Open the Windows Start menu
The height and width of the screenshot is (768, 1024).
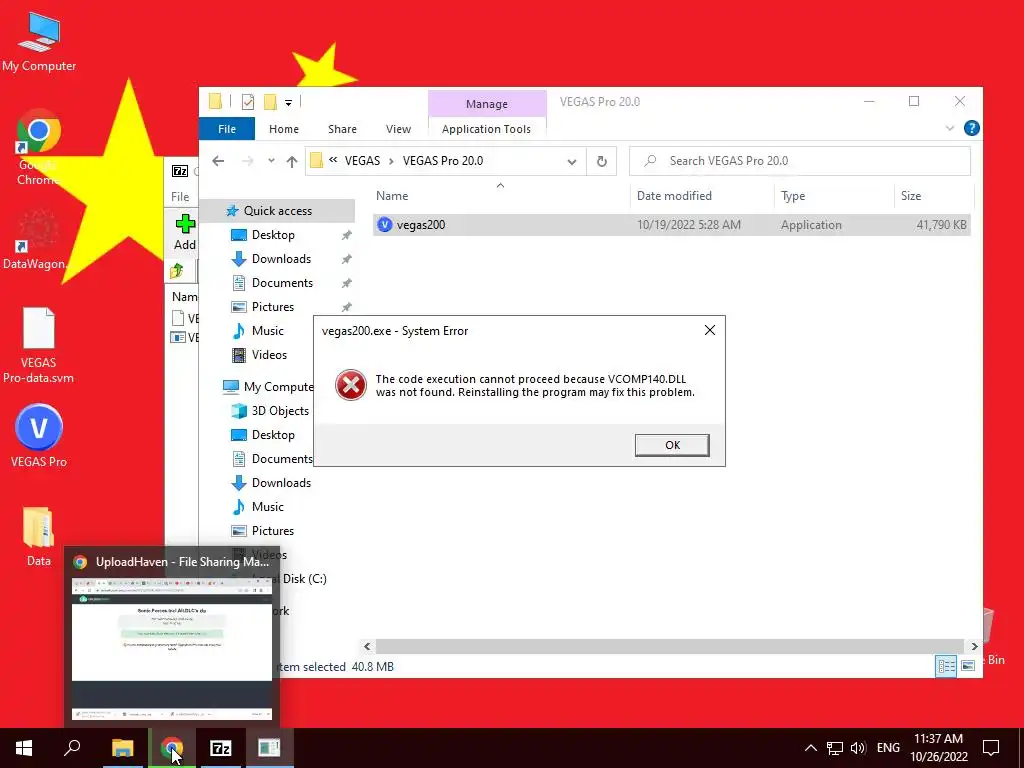point(24,748)
